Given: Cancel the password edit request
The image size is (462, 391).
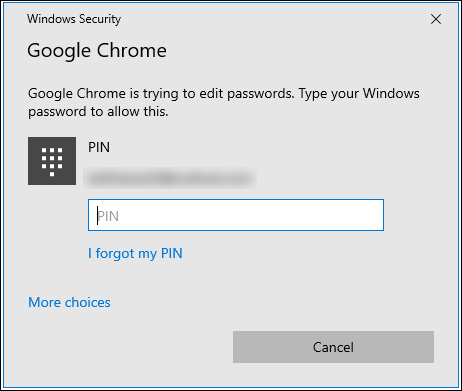Looking at the screenshot, I should tap(333, 347).
